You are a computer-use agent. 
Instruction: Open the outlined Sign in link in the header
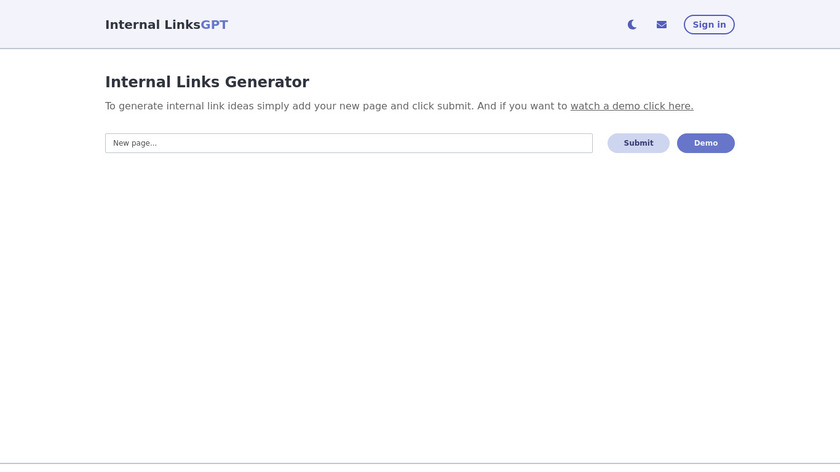coord(709,25)
